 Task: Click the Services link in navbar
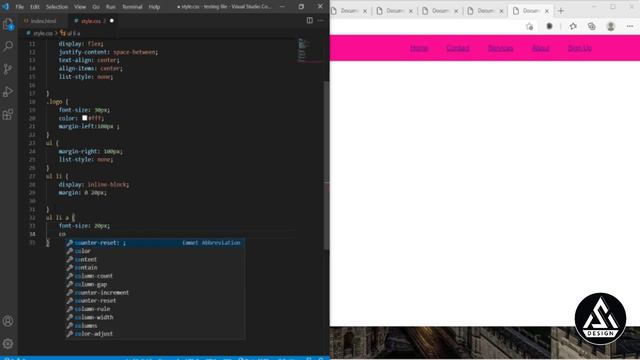coord(500,48)
